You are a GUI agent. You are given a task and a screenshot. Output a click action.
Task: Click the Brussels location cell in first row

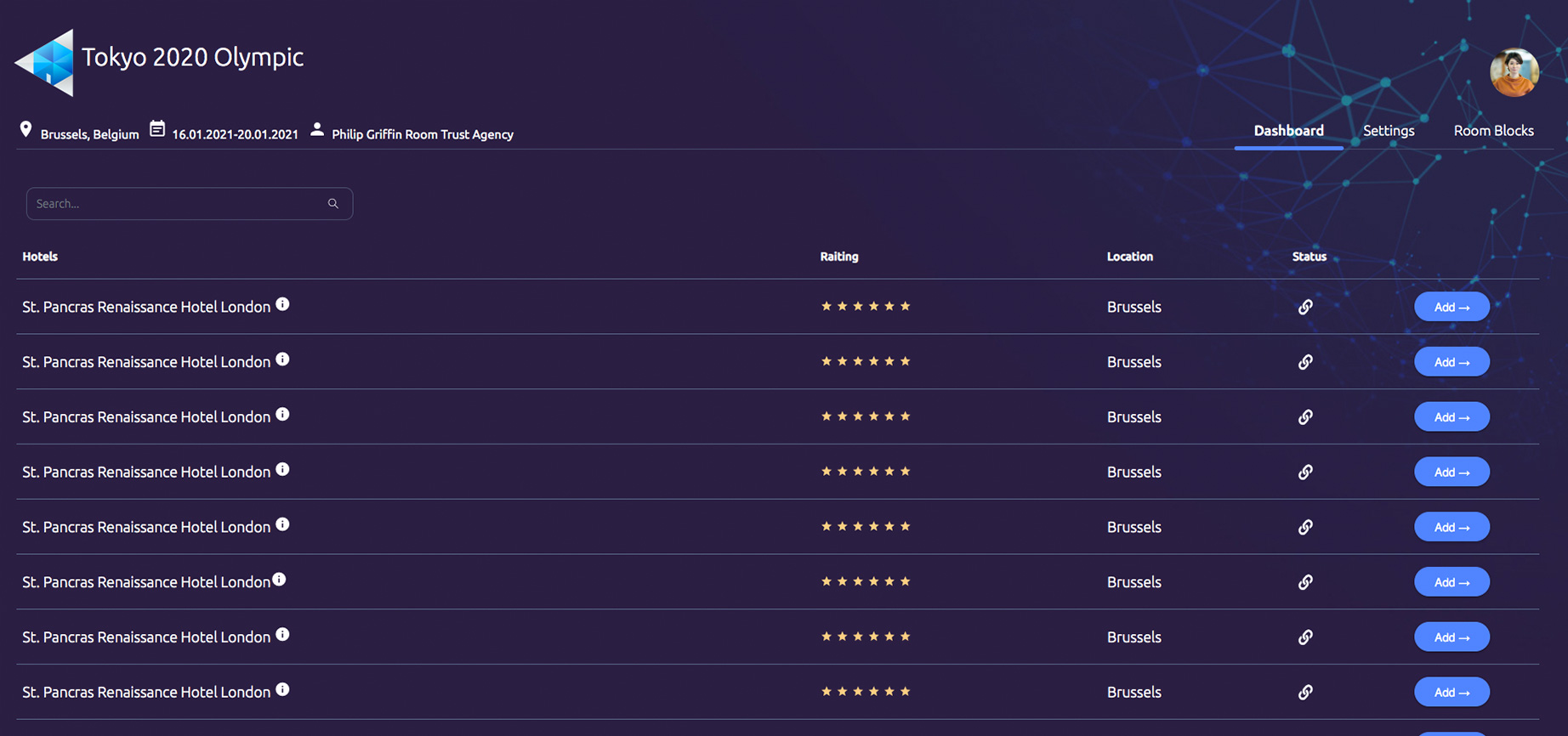(x=1133, y=307)
